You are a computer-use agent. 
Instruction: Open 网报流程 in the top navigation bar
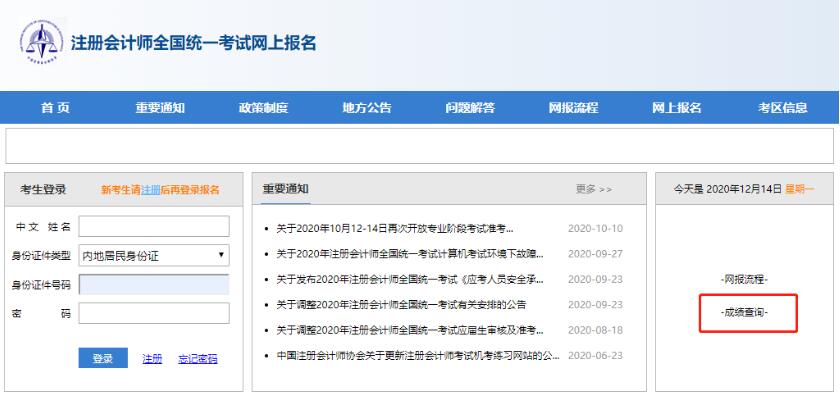[573, 108]
